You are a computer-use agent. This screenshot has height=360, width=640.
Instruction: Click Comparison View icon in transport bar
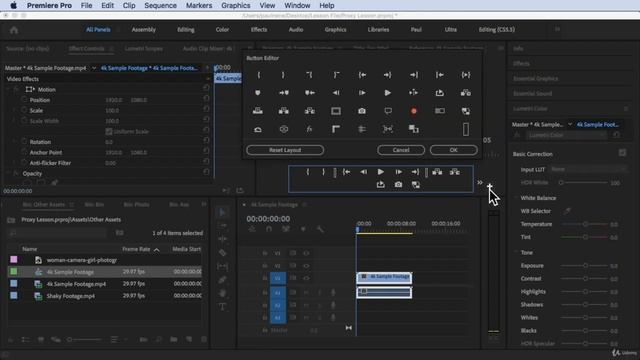[x=416, y=185]
